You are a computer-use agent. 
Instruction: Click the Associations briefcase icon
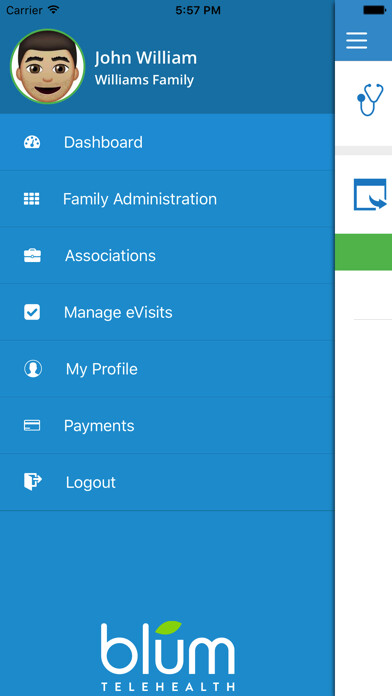(32, 256)
